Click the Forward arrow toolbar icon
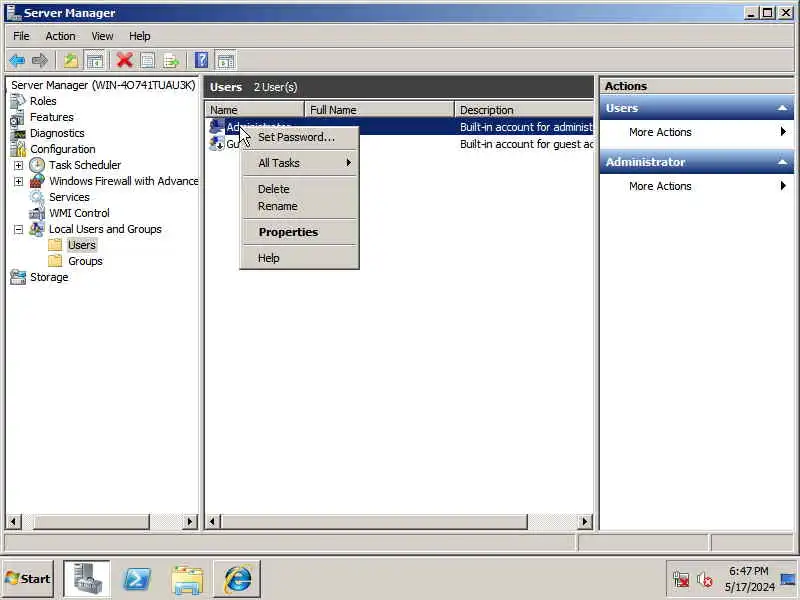800x600 pixels. coord(39,61)
